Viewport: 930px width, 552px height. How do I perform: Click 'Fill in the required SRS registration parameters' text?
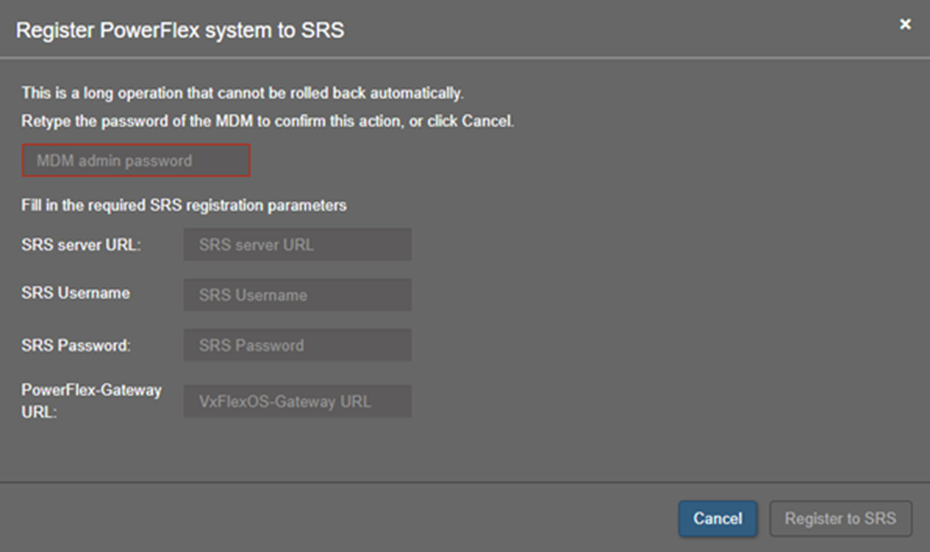pos(184,205)
